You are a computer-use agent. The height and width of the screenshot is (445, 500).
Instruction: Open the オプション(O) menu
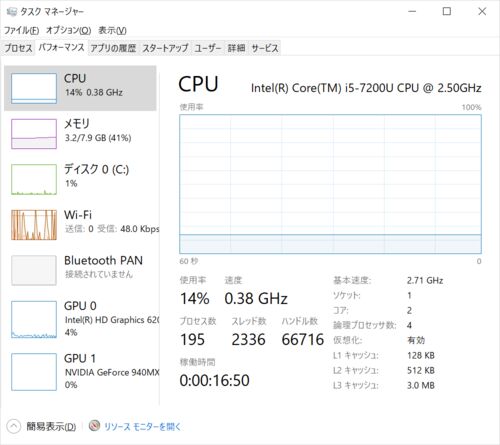[x=68, y=30]
